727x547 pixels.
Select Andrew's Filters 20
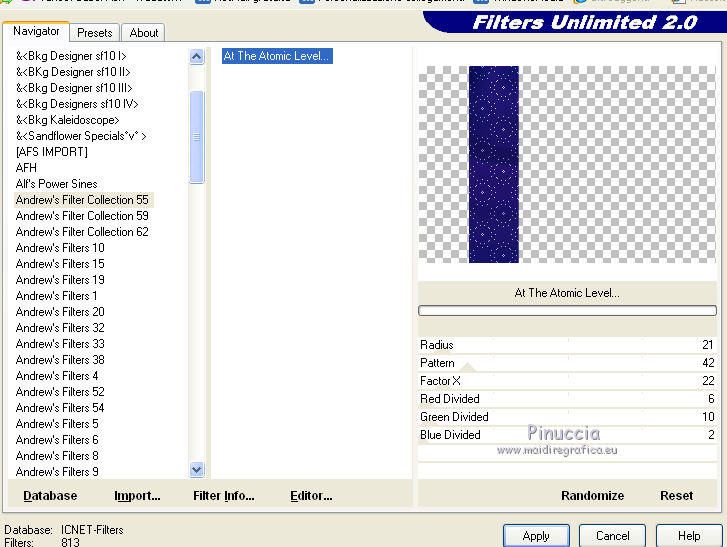click(x=60, y=312)
